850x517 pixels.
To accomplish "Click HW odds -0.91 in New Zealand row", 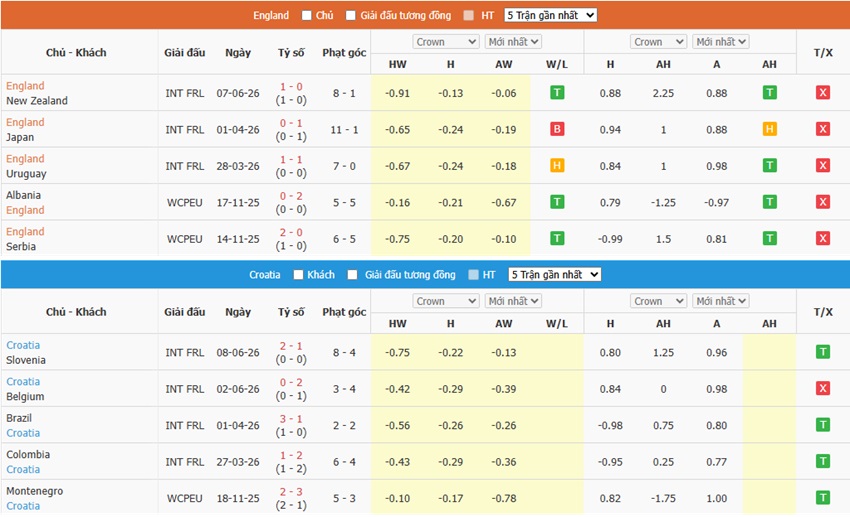I will pyautogui.click(x=397, y=93).
